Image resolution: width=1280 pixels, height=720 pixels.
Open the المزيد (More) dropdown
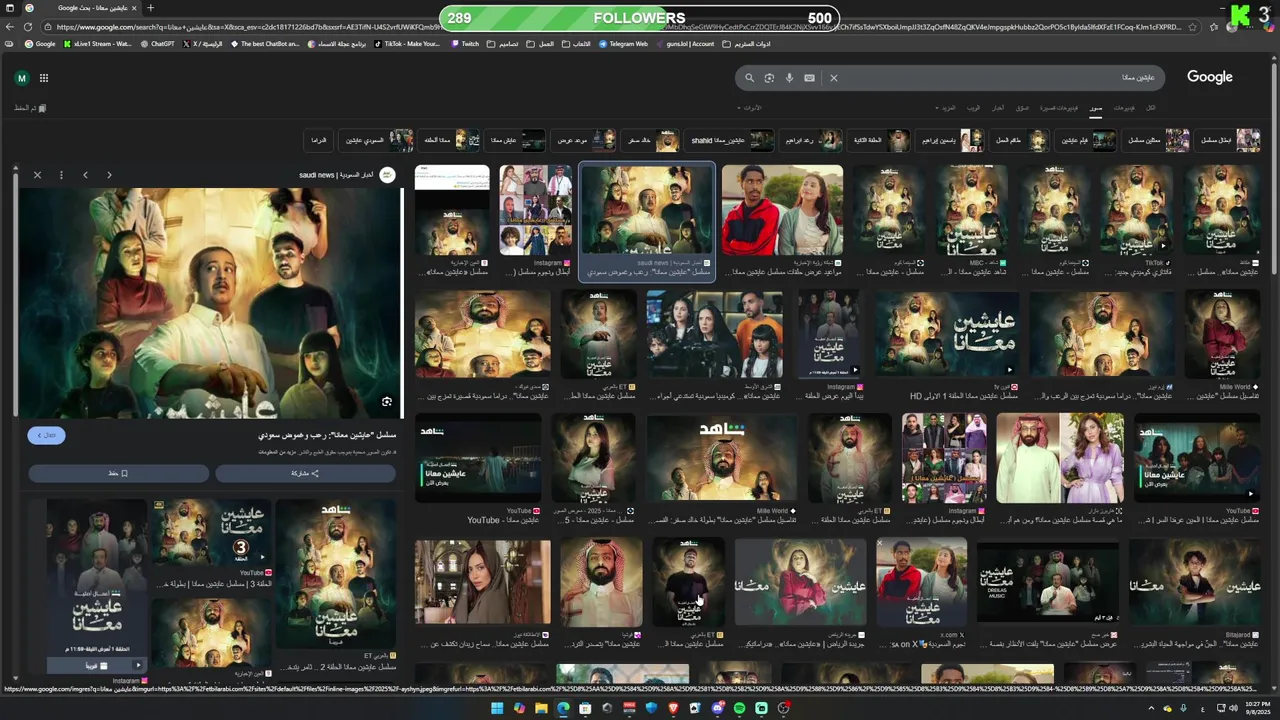point(945,107)
